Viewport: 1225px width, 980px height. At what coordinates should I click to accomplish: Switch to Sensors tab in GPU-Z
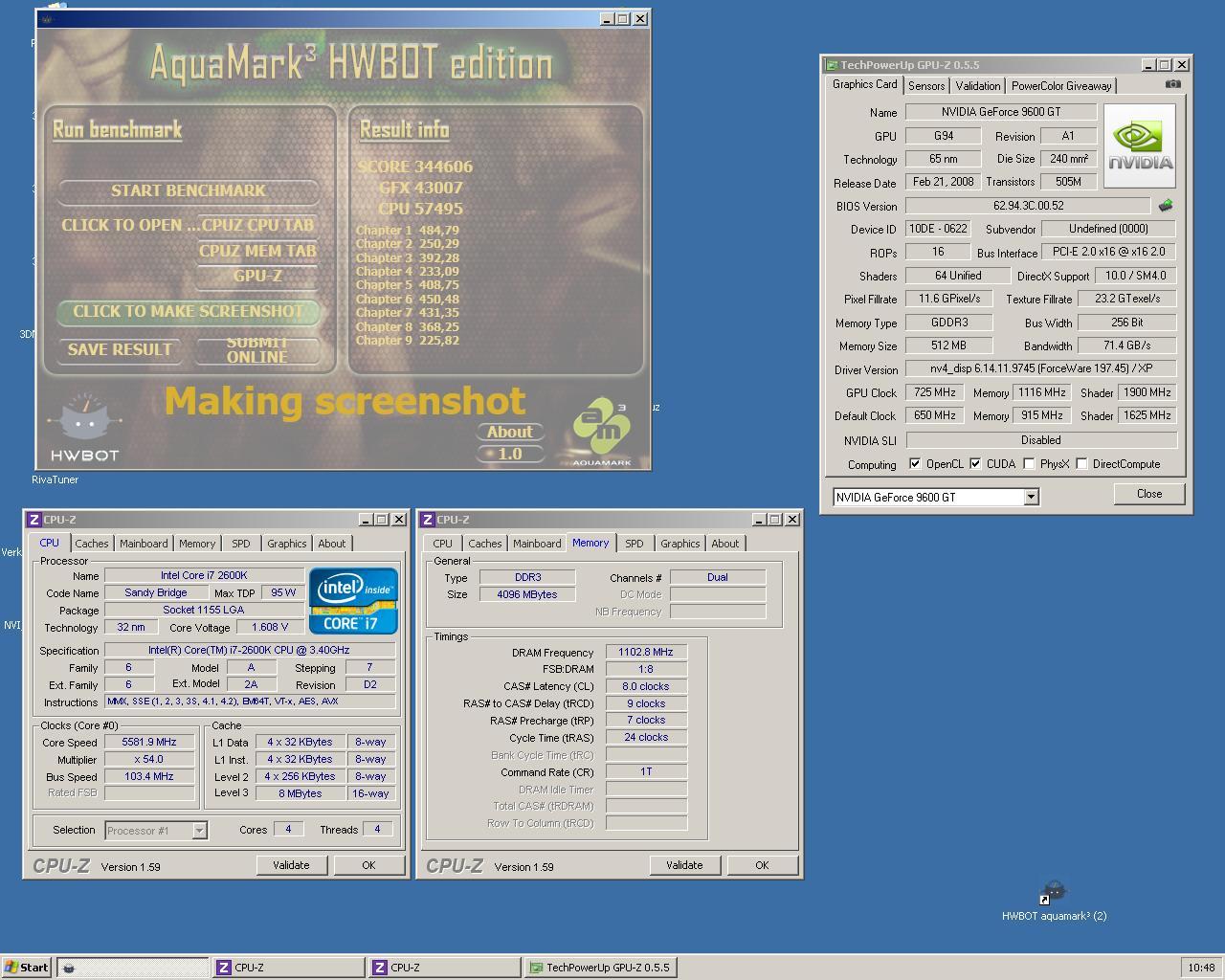[x=926, y=86]
